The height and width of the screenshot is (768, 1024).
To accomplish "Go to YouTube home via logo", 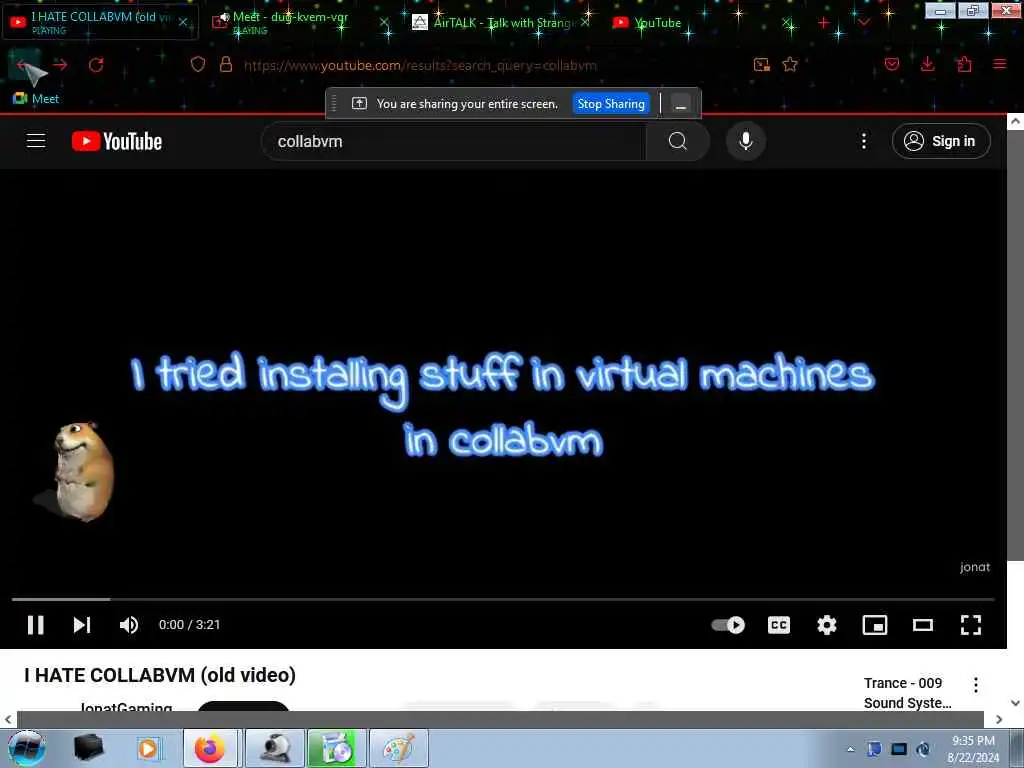I will pos(117,141).
